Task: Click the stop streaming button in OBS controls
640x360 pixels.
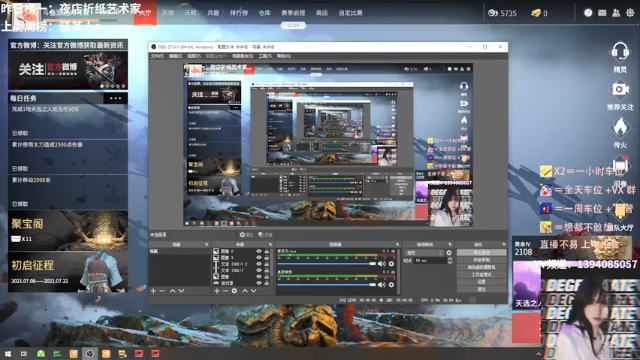Action: 482,253
